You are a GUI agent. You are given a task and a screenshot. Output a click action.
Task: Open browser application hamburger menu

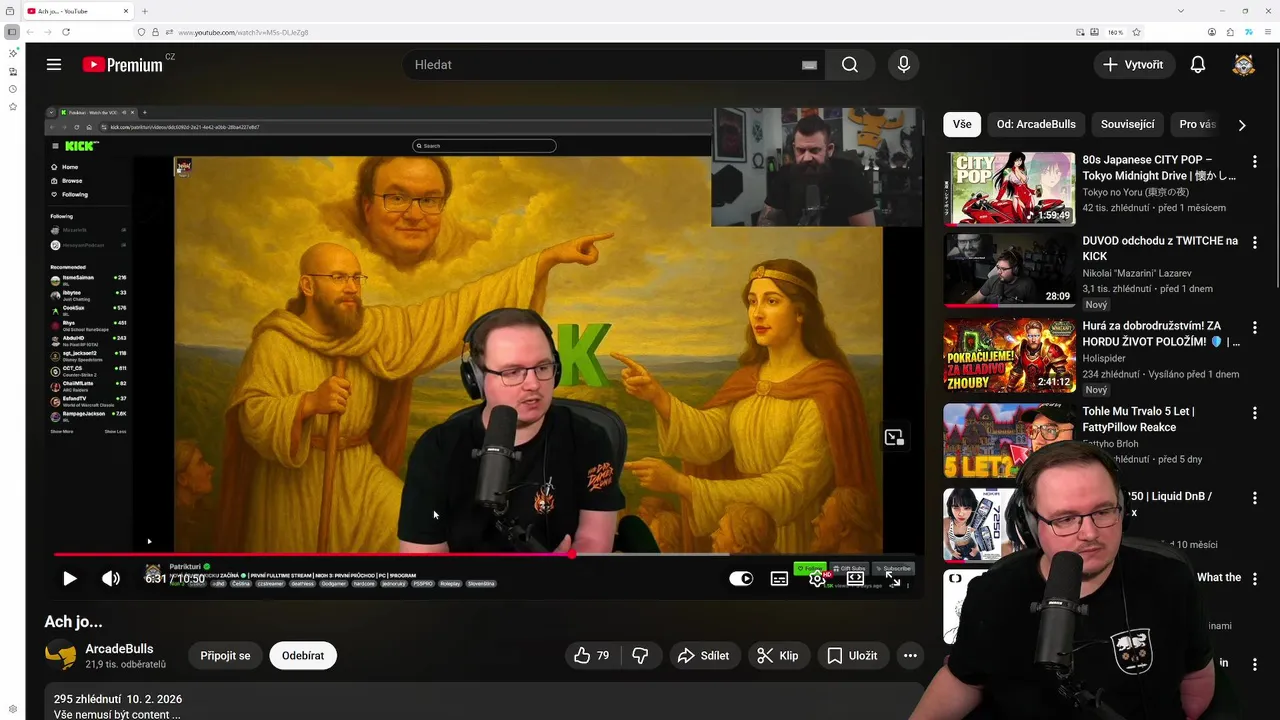[1266, 32]
